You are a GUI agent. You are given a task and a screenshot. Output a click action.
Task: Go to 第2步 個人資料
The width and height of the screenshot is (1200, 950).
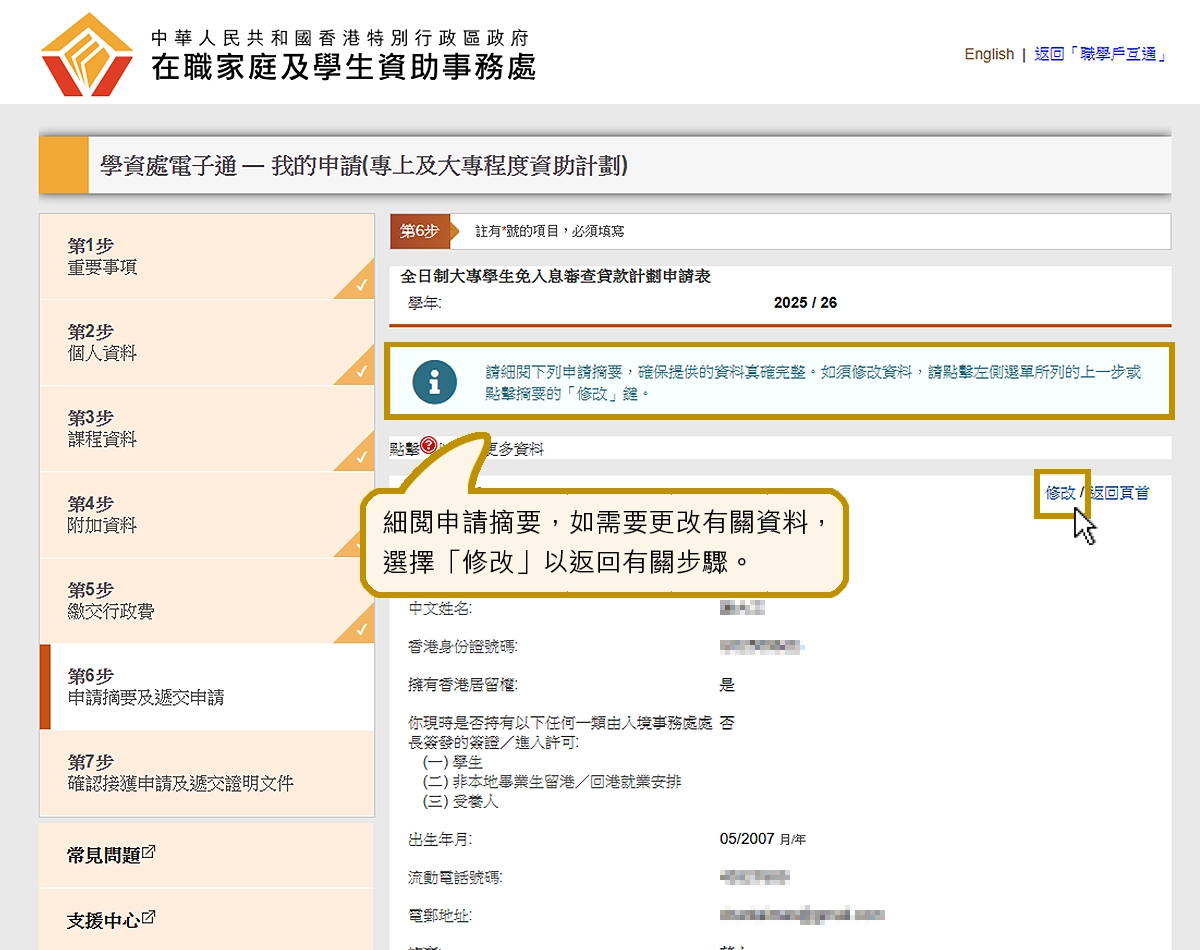point(103,343)
